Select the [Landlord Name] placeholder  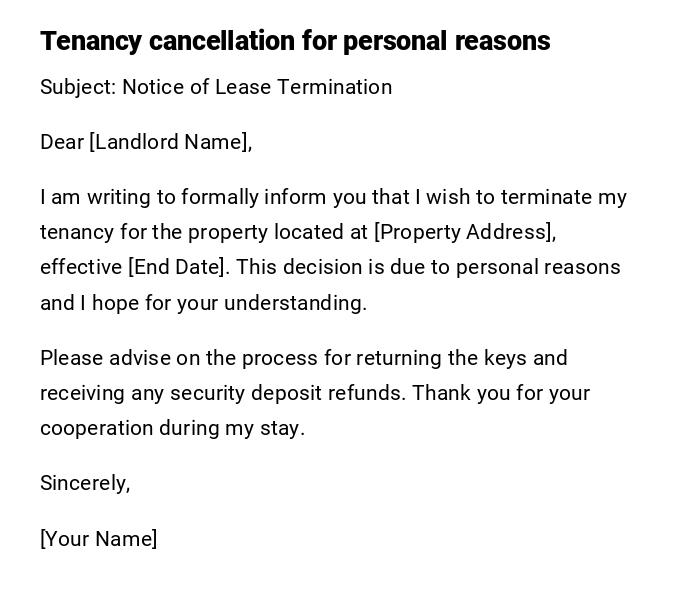coord(170,142)
